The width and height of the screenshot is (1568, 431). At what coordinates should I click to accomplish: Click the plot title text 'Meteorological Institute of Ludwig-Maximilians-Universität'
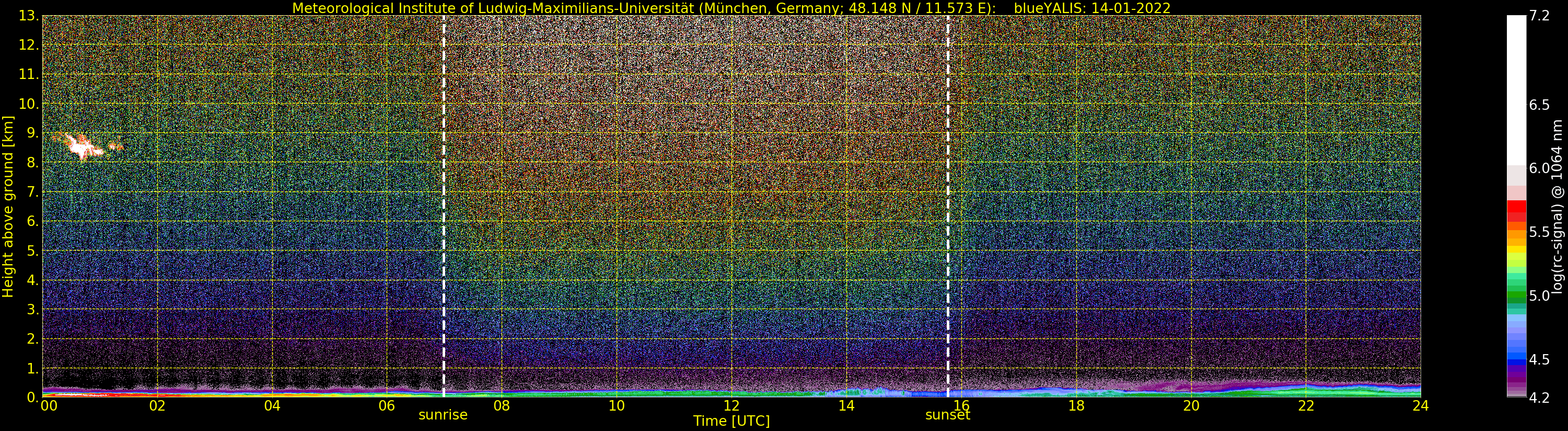[x=494, y=8]
